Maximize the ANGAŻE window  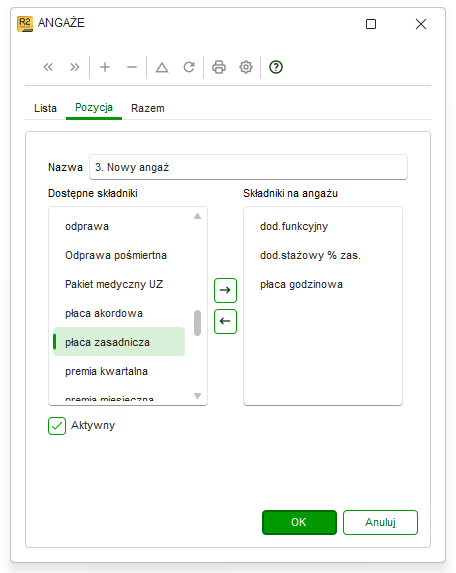click(371, 24)
